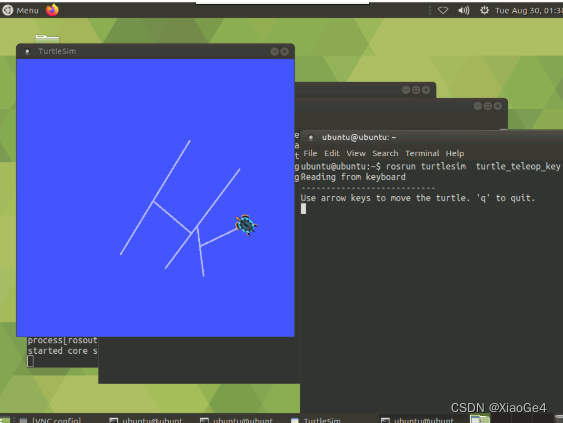The image size is (563, 423).
Task: Click the 'rosrun turtlesim turtle_teleop_key' command text
Action: [473, 166]
